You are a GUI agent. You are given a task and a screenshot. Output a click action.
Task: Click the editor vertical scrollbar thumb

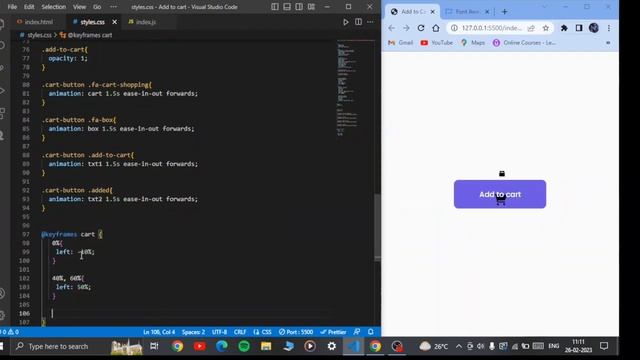[378, 227]
